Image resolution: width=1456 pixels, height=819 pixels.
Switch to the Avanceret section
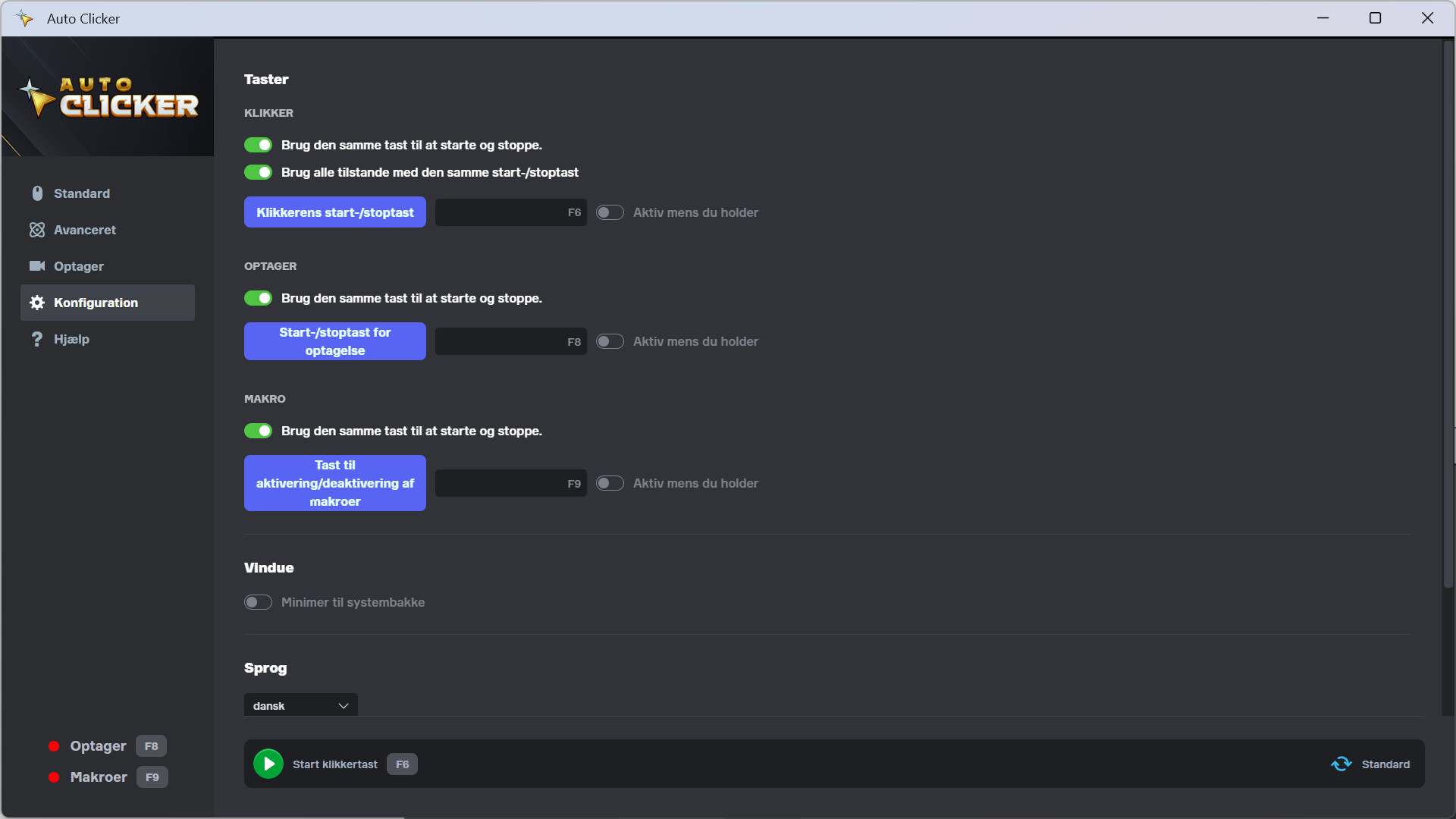[x=85, y=230]
